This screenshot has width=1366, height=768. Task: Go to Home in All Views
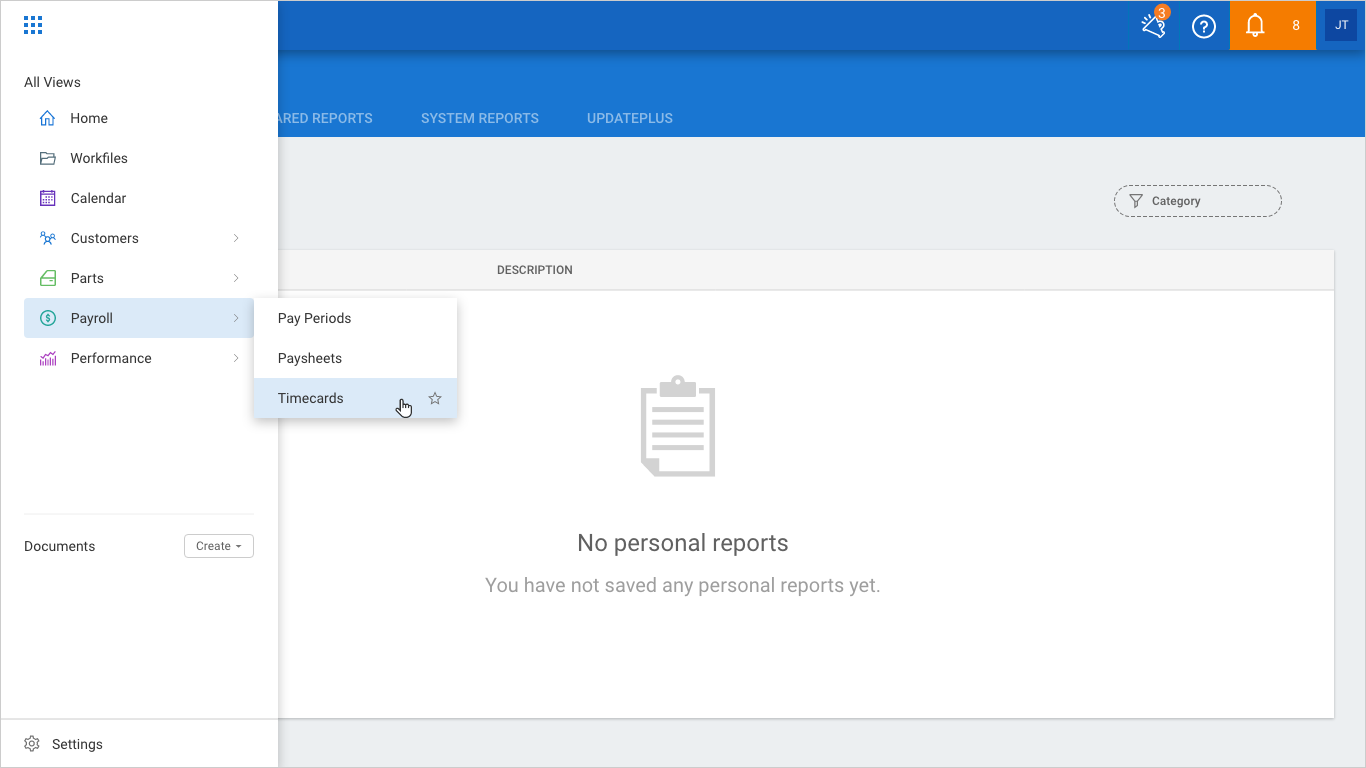89,118
